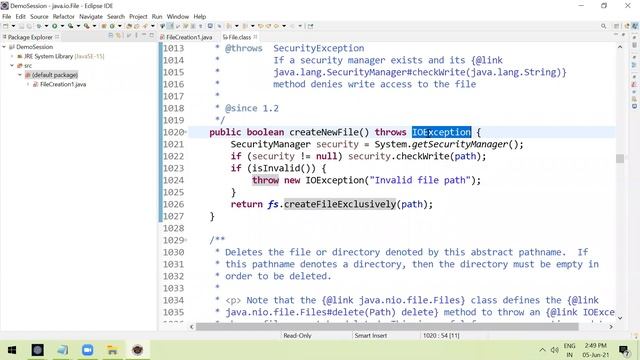640x360 pixels.
Task: Open File Explorer from the taskbar
Action: (112, 350)
